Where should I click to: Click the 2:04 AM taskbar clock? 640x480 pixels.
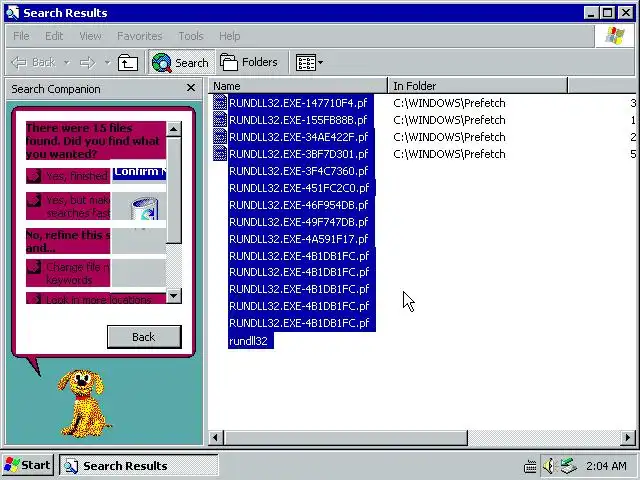tap(606, 466)
